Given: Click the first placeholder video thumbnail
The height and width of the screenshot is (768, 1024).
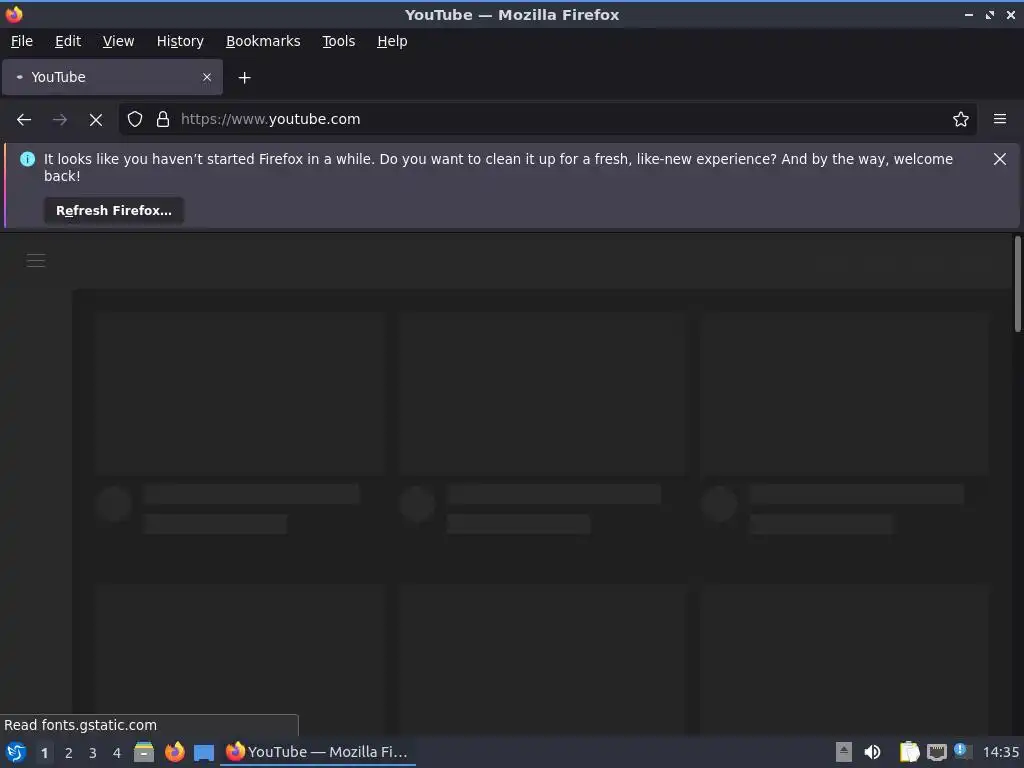Looking at the screenshot, I should [x=239, y=393].
